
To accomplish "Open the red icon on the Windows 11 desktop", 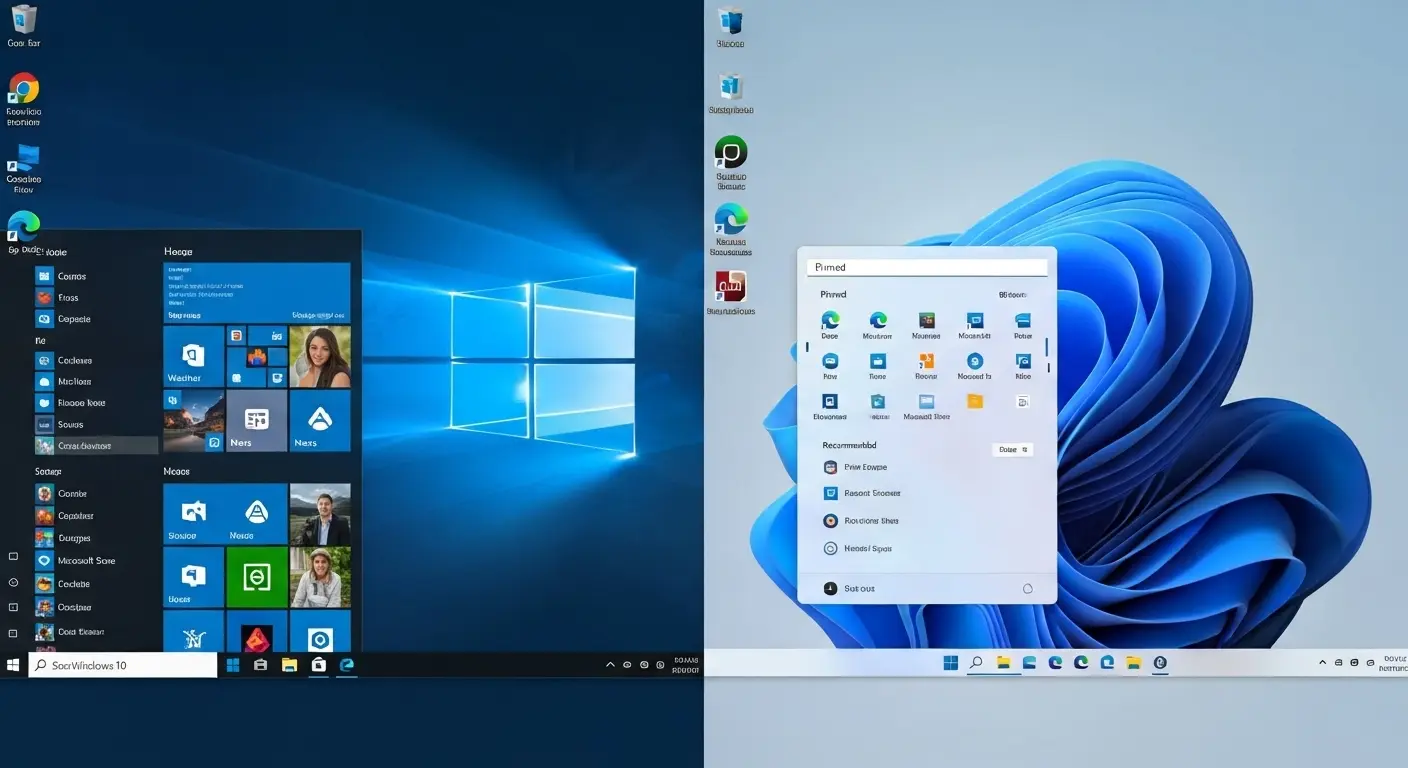I will click(x=731, y=286).
